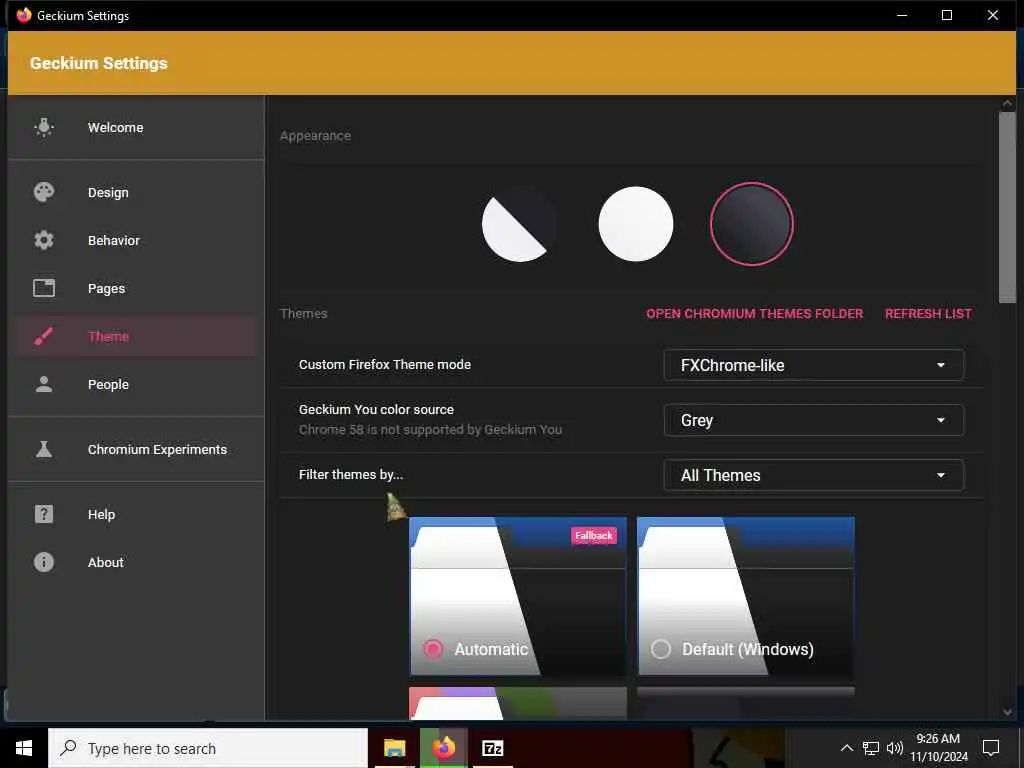The width and height of the screenshot is (1024, 768).
Task: Open the Windows Start menu
Action: 24,748
